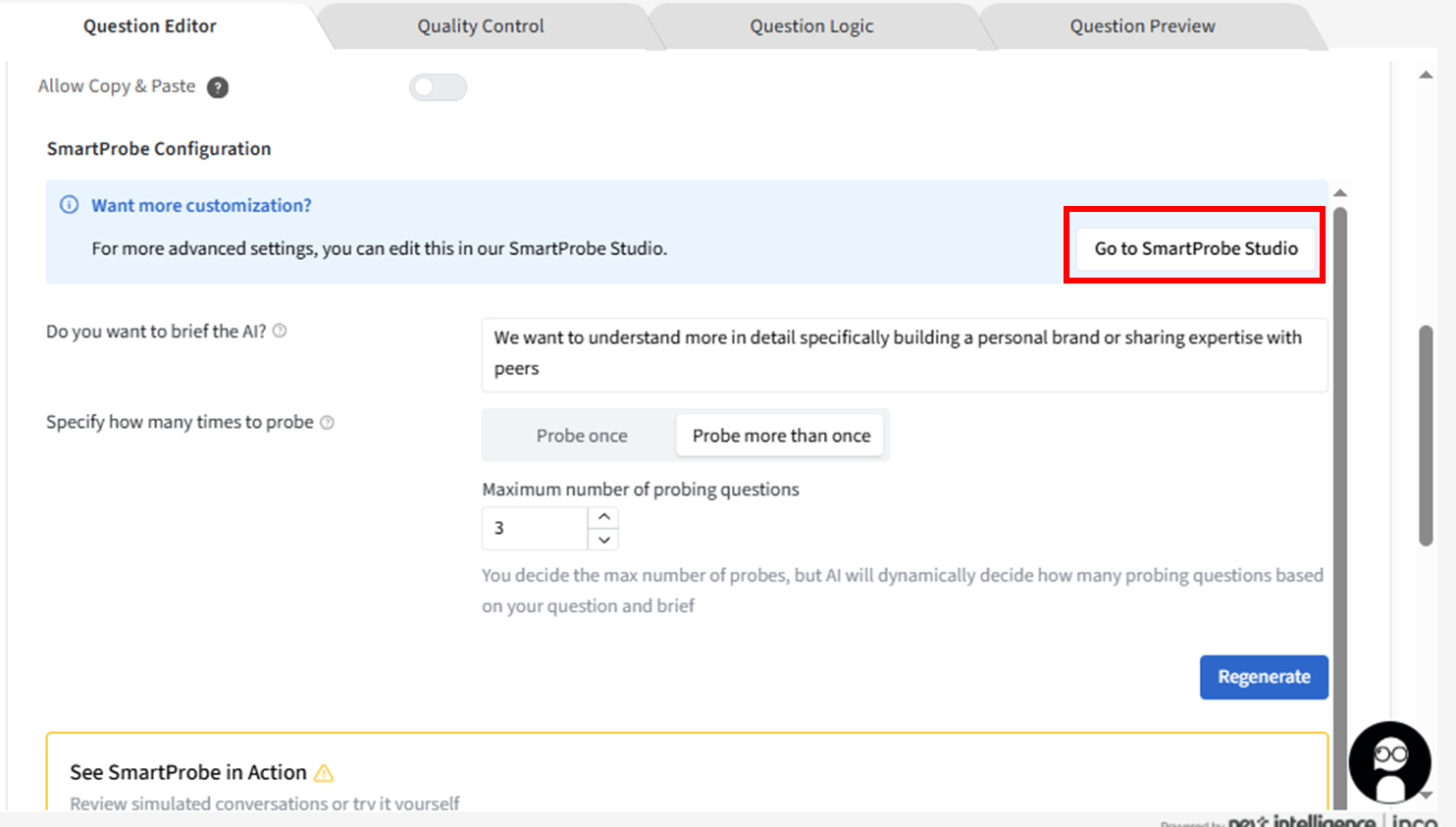Image resolution: width=1456 pixels, height=827 pixels.
Task: Click the page vertical scrollbar thumb
Action: pos(1426,434)
